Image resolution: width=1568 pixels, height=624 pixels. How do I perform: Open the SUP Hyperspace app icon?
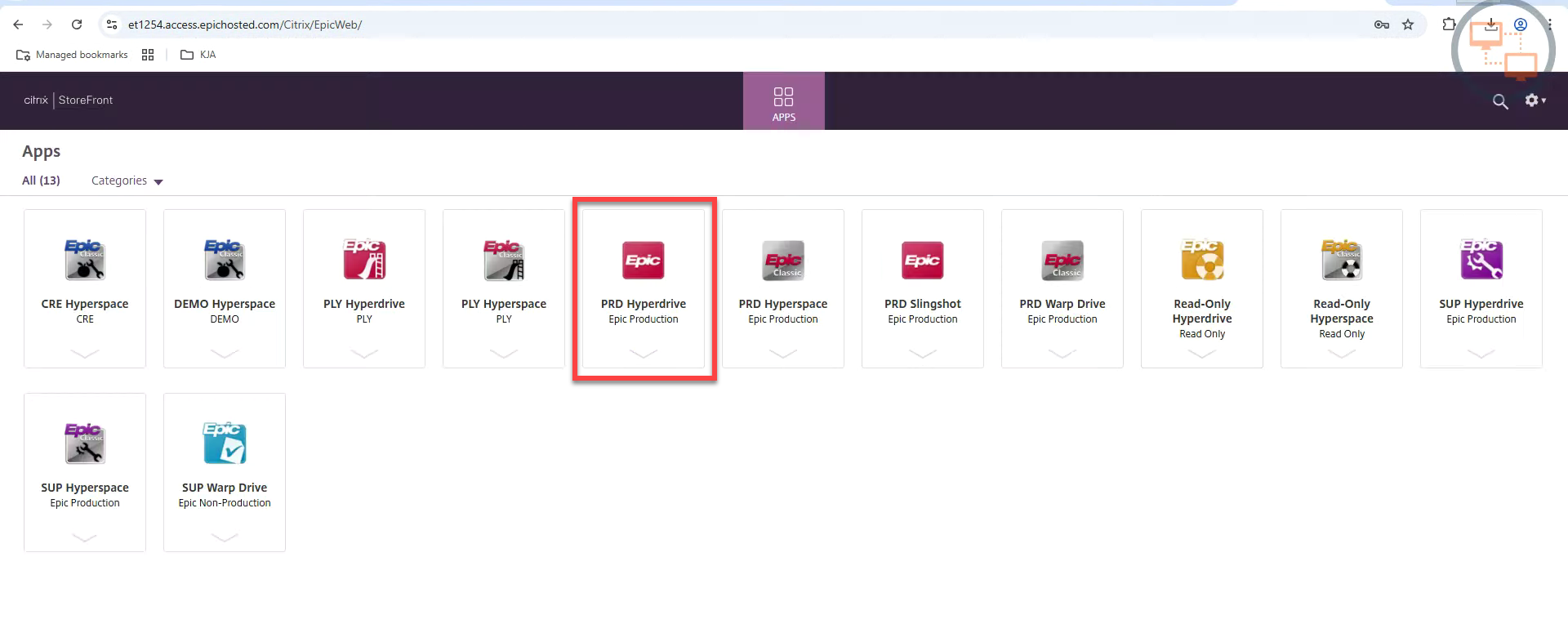85,443
